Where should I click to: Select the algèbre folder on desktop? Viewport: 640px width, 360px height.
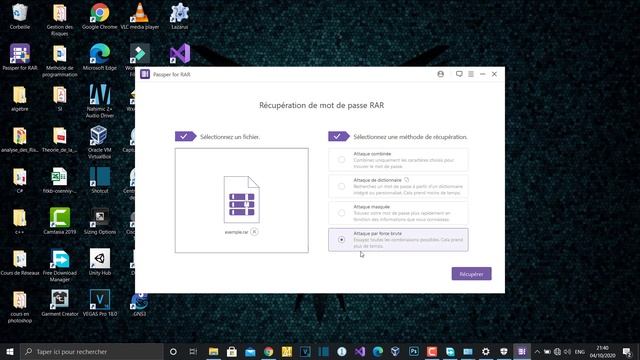20,98
